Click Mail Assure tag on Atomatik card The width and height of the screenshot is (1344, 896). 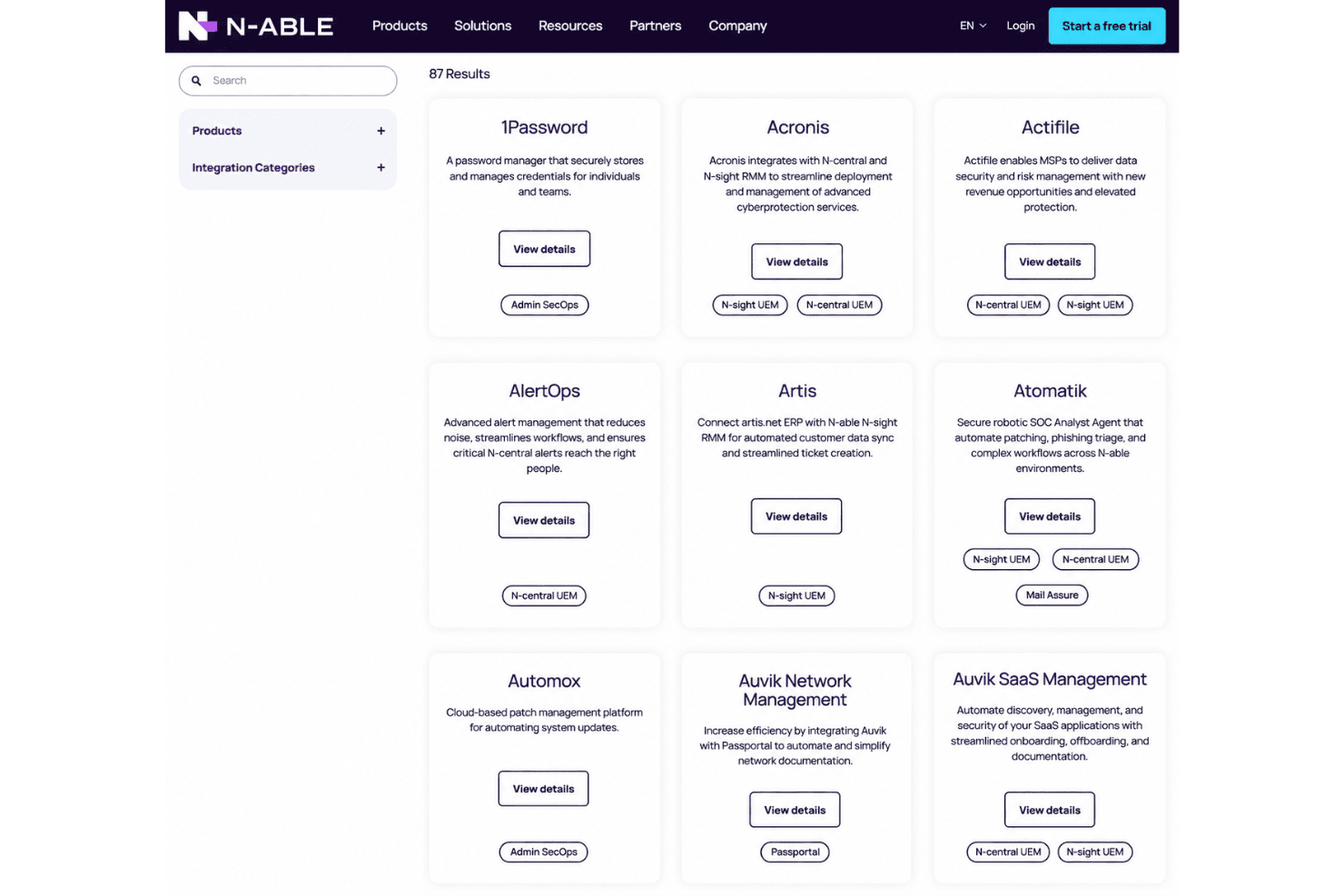click(x=1052, y=596)
